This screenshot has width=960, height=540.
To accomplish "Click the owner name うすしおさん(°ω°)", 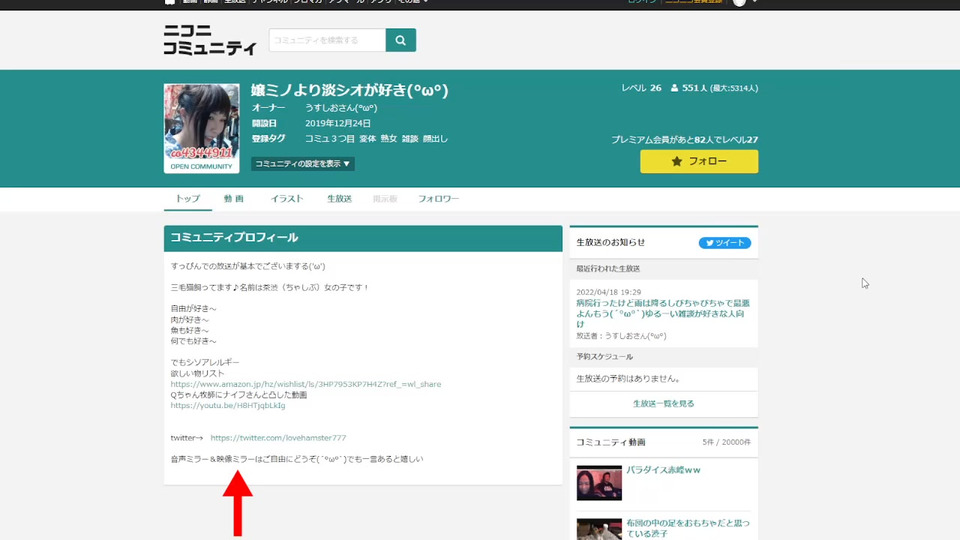I will (341, 108).
